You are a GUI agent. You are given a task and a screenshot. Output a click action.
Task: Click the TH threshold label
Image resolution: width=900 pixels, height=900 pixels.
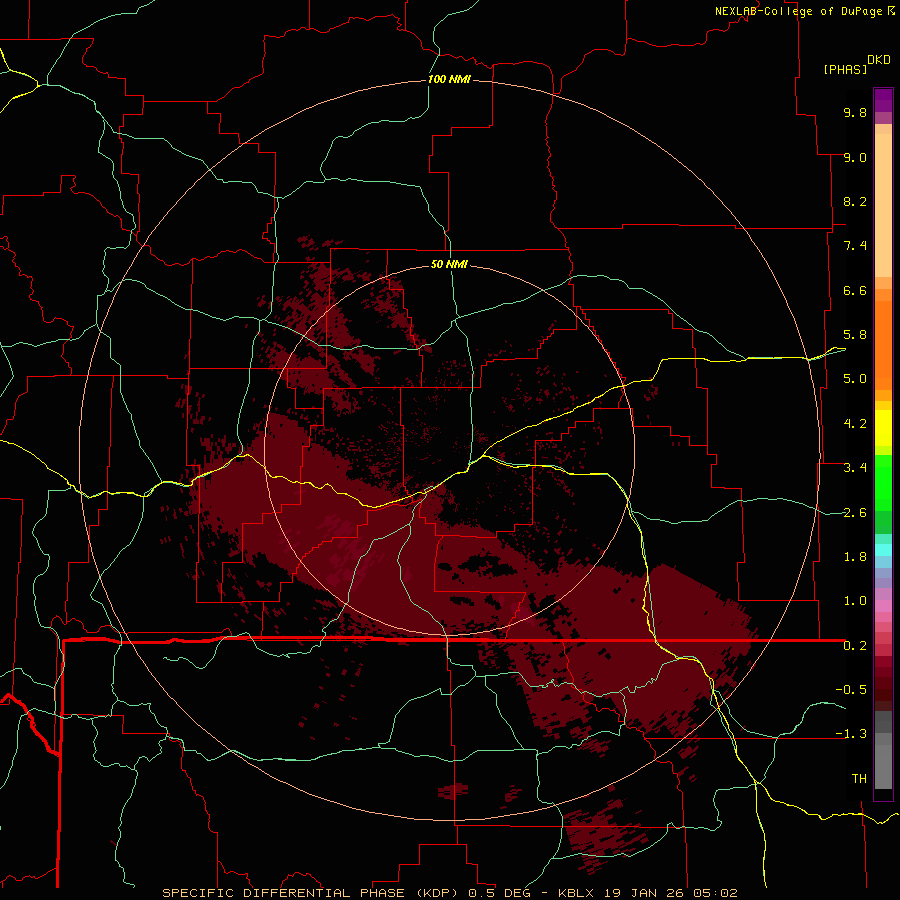(x=859, y=779)
